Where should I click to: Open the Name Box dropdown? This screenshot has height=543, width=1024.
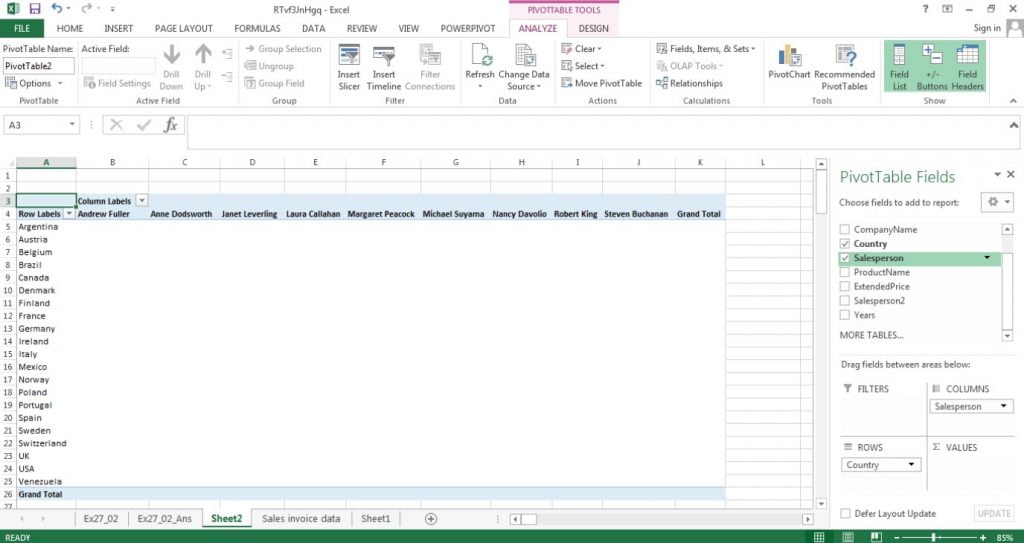pyautogui.click(x=72, y=125)
